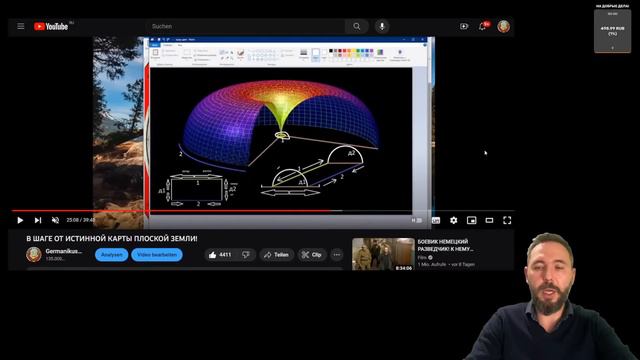
Task: Go to YouTube home via logo
Action: (51, 27)
